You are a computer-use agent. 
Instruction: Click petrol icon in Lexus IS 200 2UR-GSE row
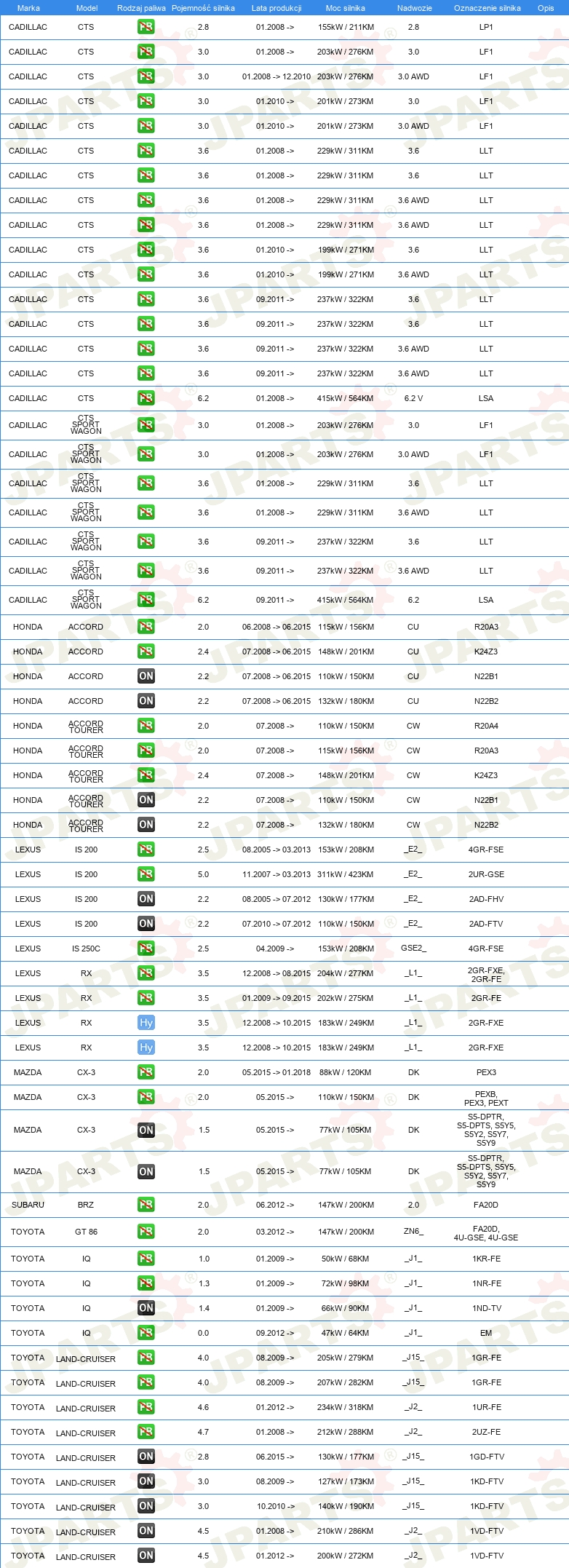[x=146, y=874]
